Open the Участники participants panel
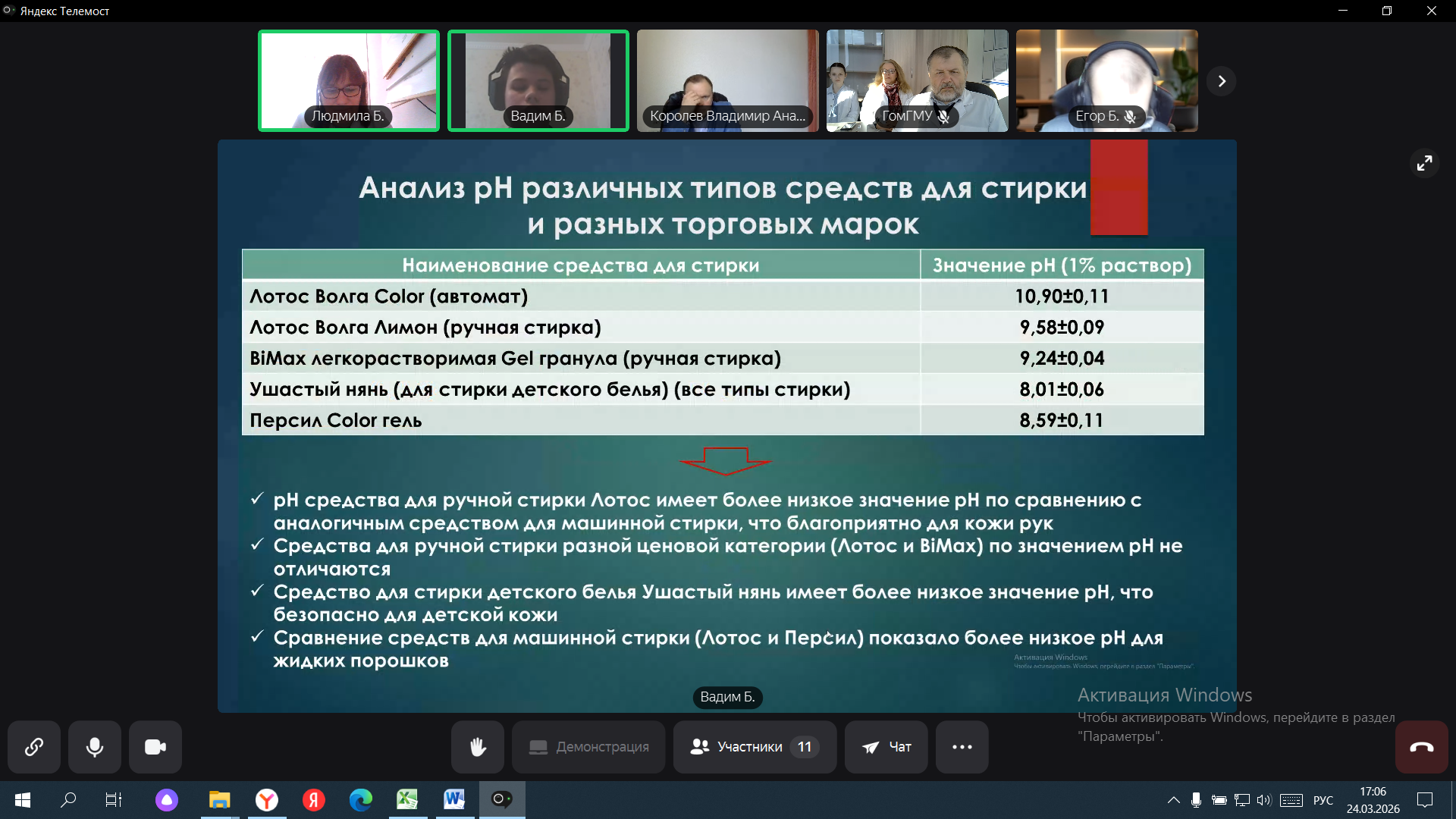Screen dimensions: 1456x819 [x=754, y=747]
